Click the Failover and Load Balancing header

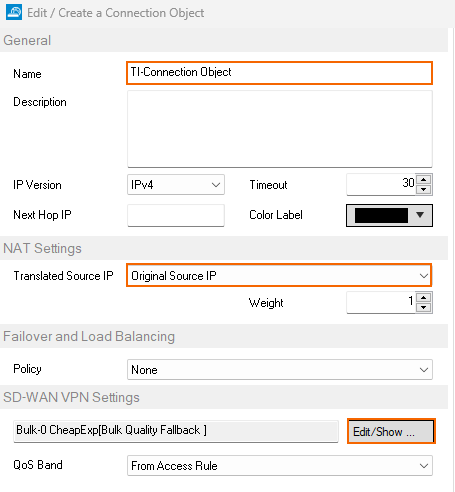(89, 336)
